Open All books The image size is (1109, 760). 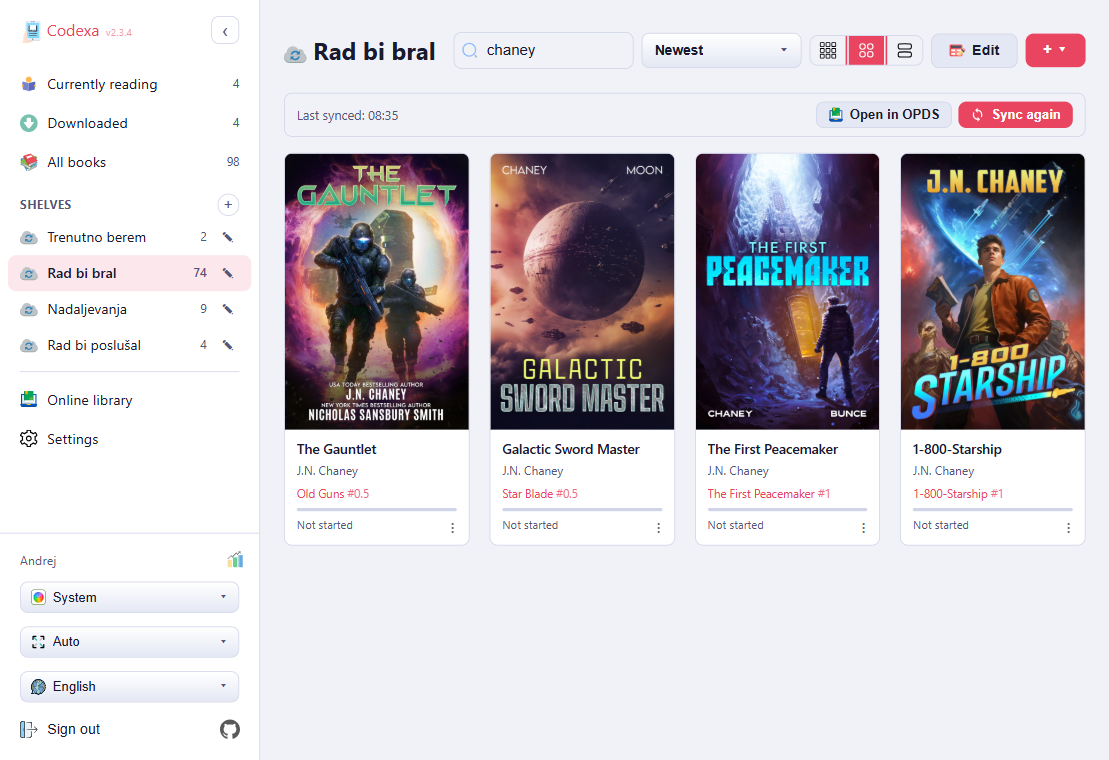pyautogui.click(x=129, y=162)
